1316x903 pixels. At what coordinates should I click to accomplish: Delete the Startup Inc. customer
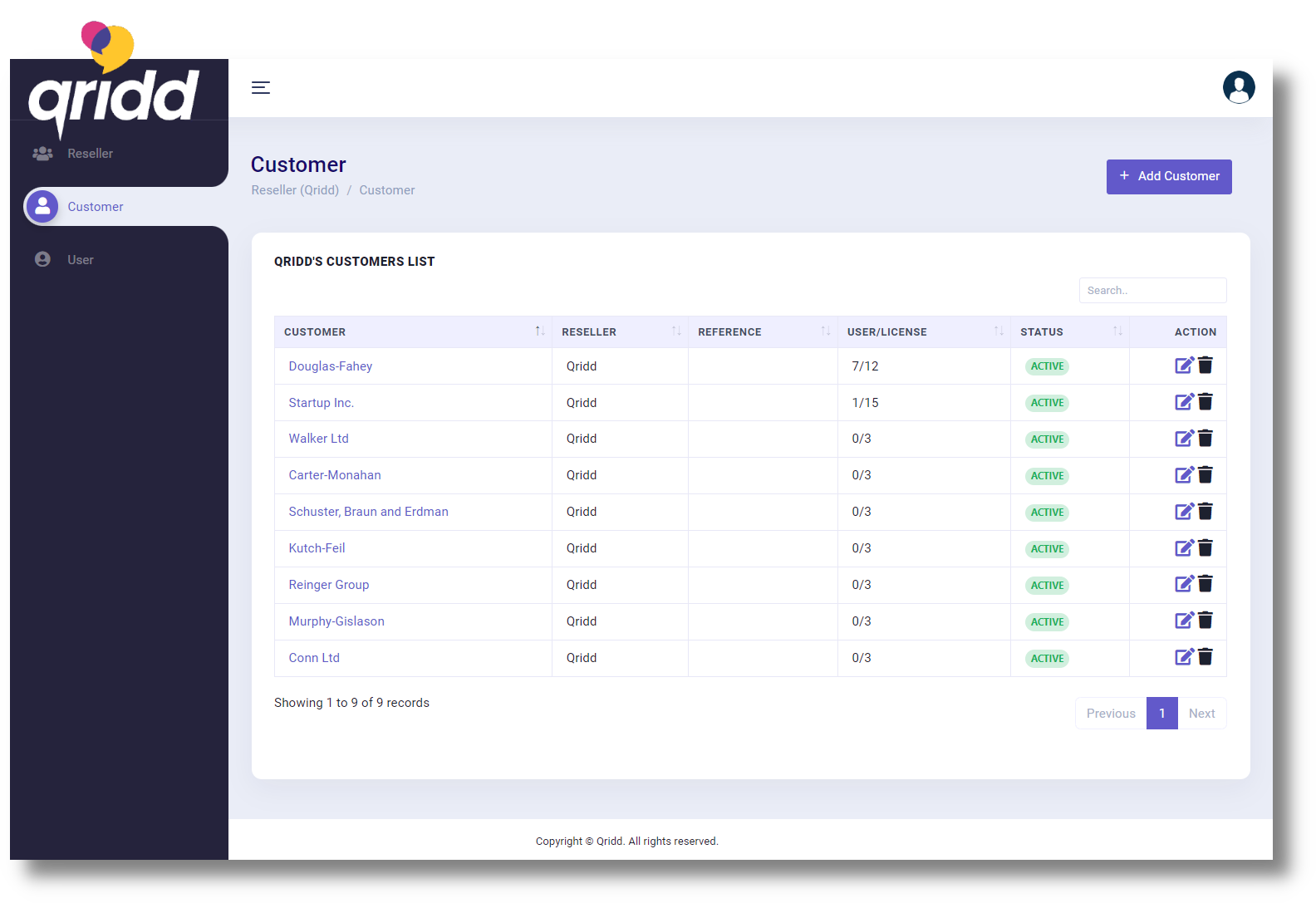[x=1206, y=402]
